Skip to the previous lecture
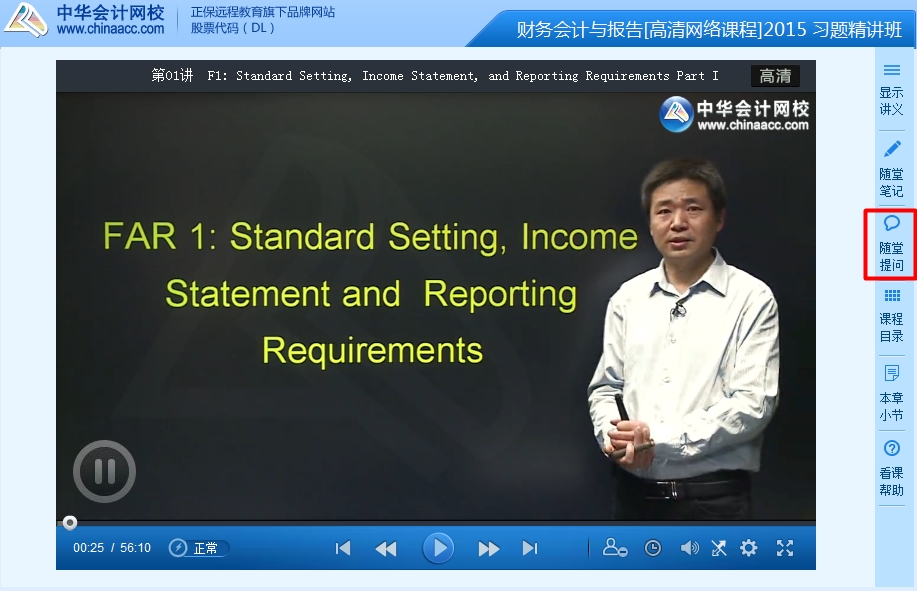 click(343, 548)
